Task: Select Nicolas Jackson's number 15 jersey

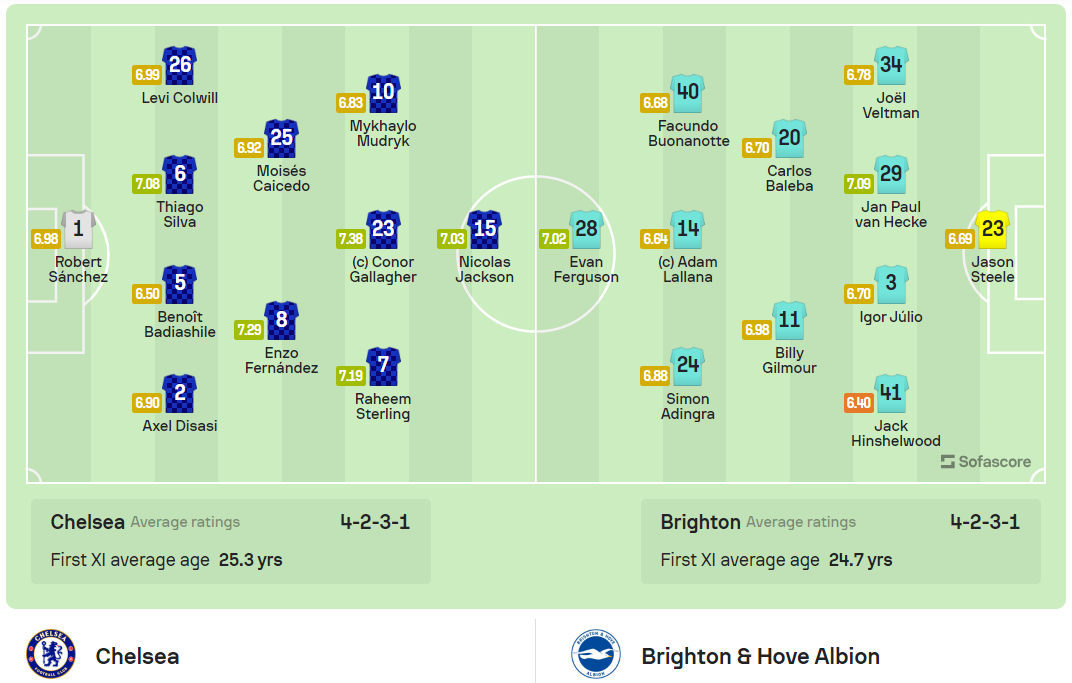Action: pos(484,228)
